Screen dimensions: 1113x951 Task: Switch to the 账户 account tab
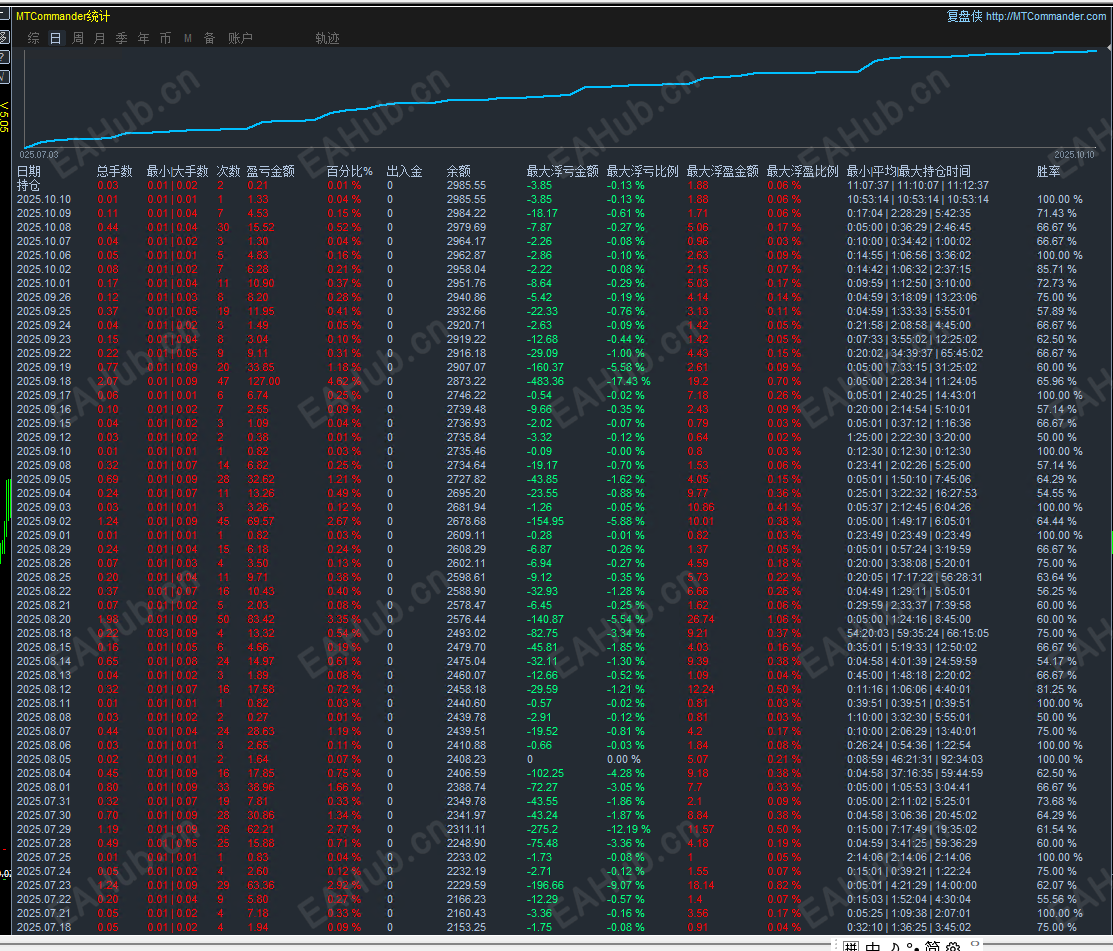240,38
